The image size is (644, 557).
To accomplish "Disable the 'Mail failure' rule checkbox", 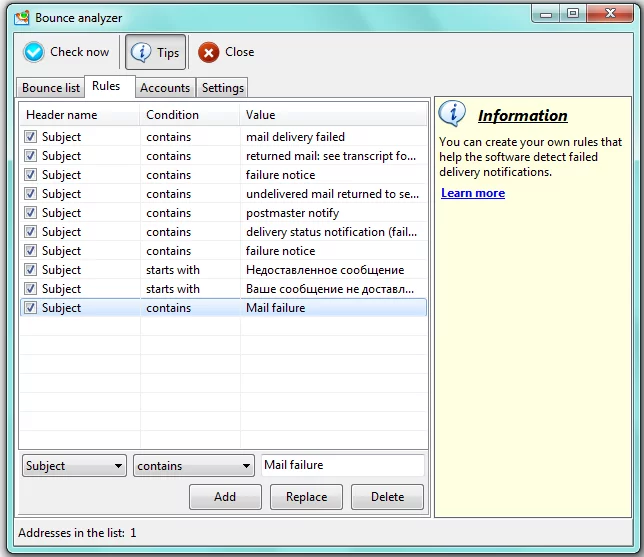I will [31, 308].
